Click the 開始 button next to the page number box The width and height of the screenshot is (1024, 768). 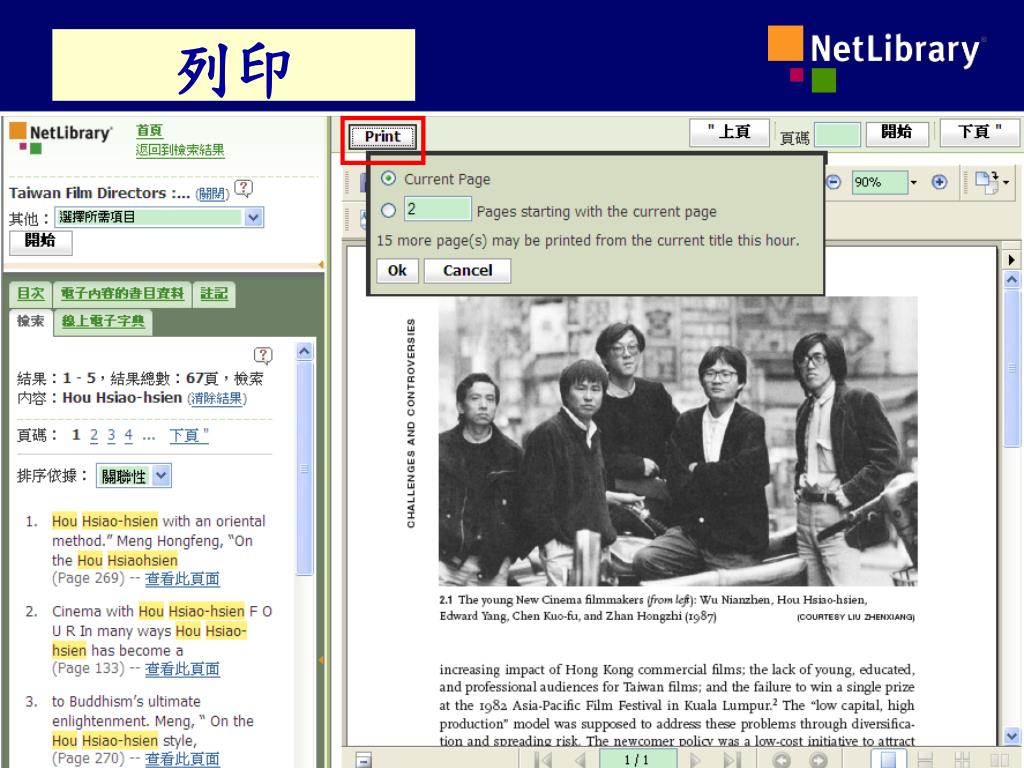coord(897,133)
